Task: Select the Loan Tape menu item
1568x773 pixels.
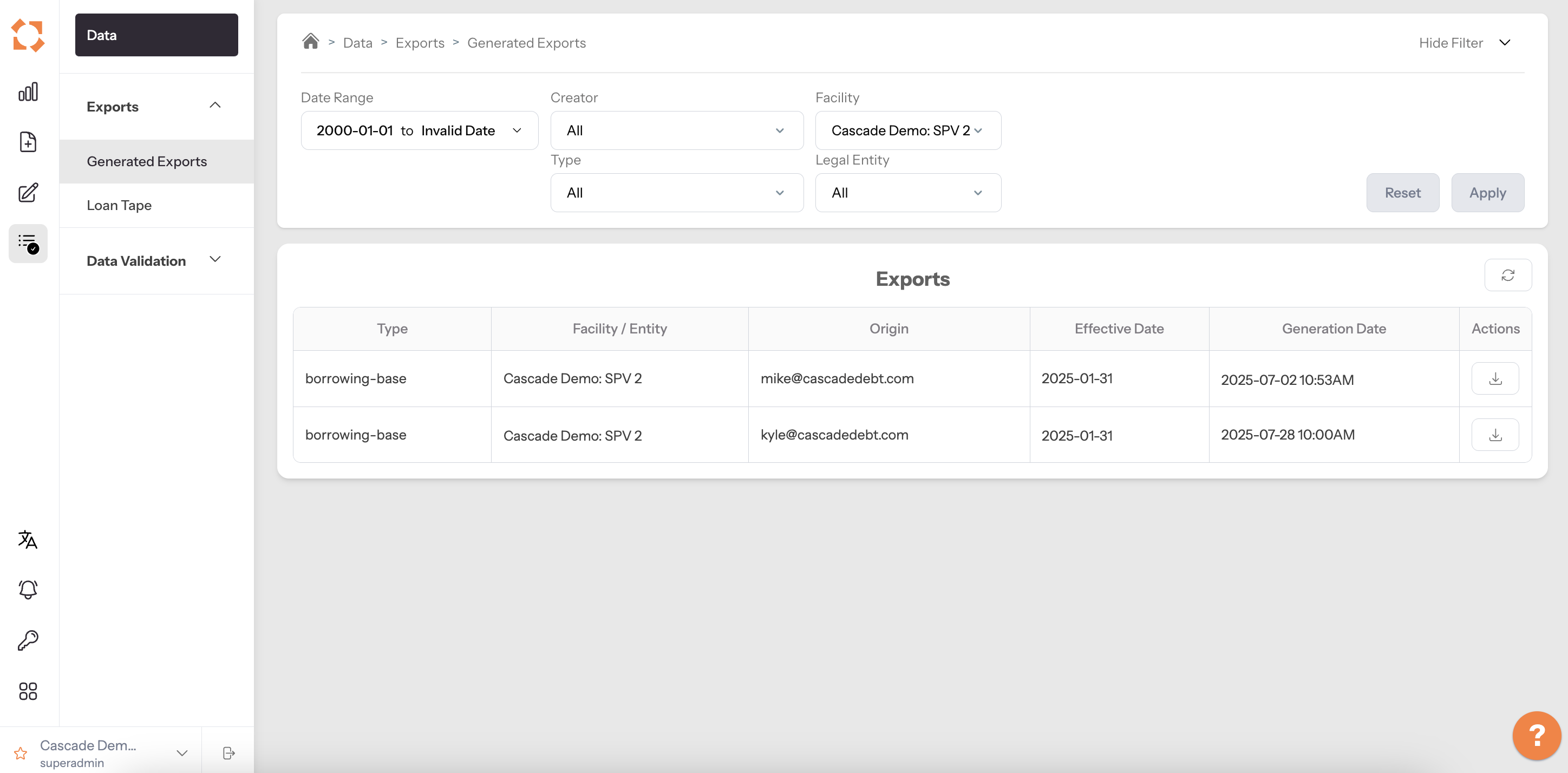Action: [x=119, y=205]
